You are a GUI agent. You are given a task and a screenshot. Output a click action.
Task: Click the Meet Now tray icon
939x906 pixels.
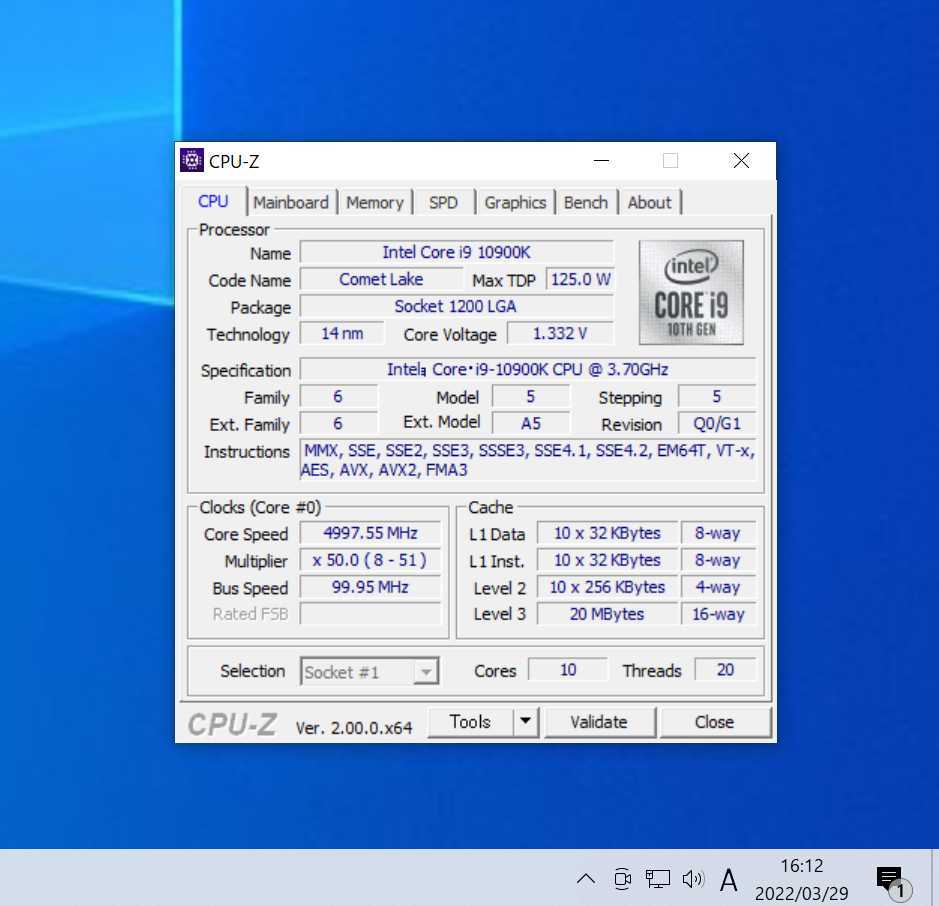[623, 879]
